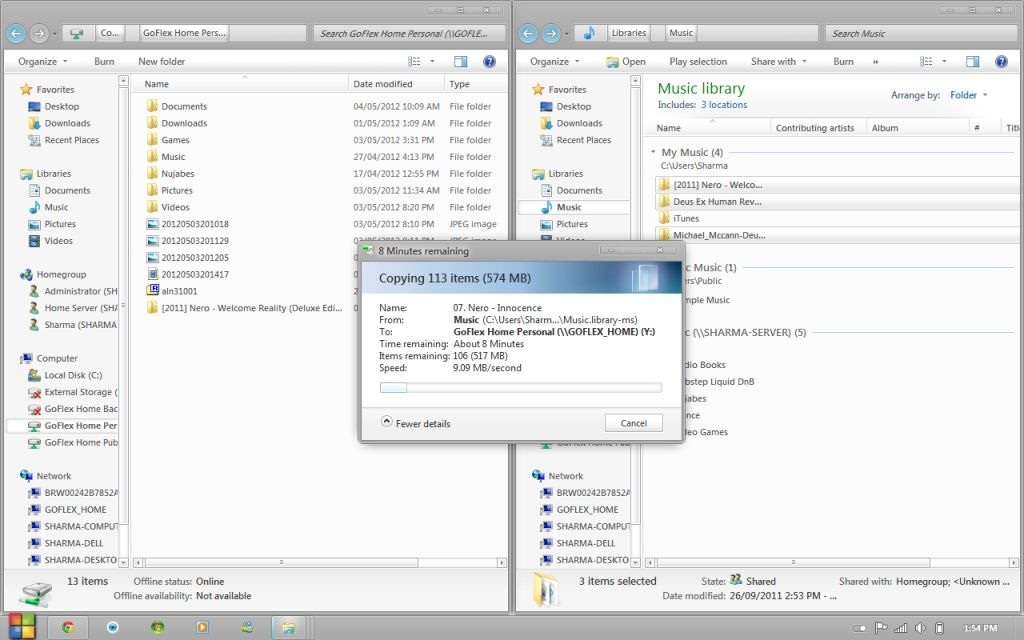Click Open in Music library toolbar
This screenshot has height=640, width=1024.
tap(626, 61)
